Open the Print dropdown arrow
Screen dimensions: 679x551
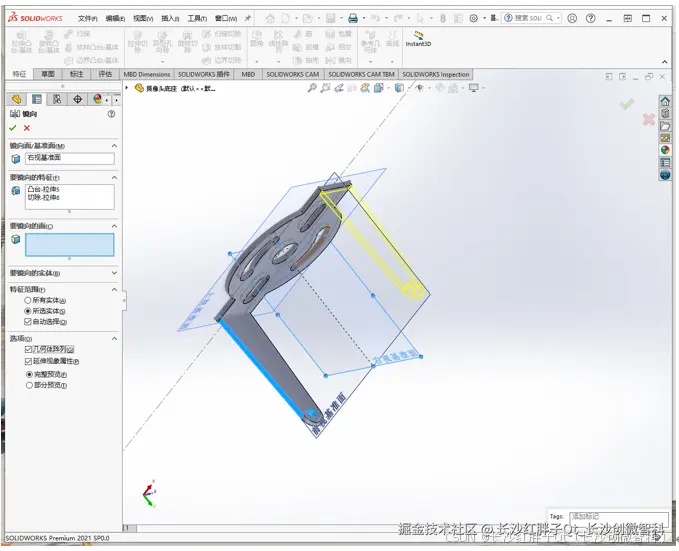point(364,18)
